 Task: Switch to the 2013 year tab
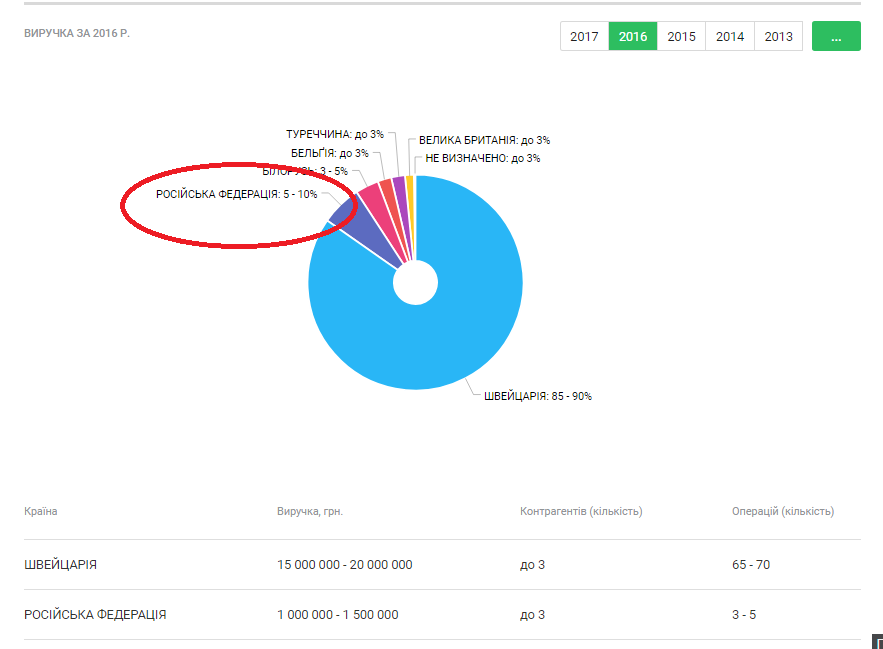778,36
